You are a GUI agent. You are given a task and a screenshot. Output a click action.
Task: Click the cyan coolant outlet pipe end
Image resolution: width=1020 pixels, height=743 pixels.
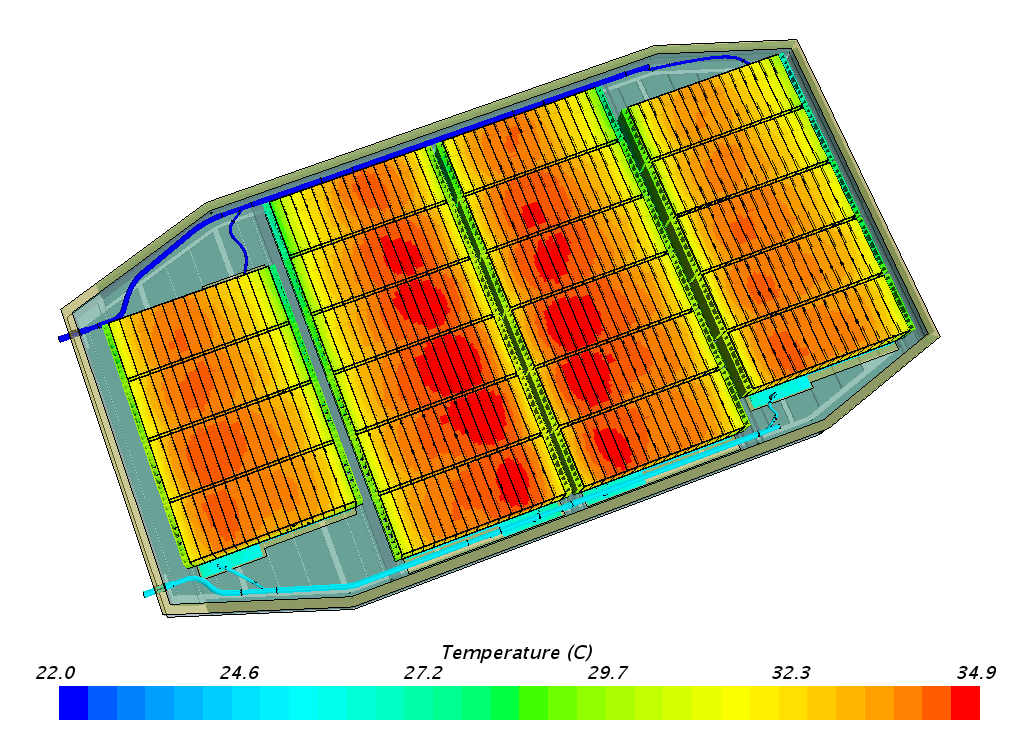[147, 593]
